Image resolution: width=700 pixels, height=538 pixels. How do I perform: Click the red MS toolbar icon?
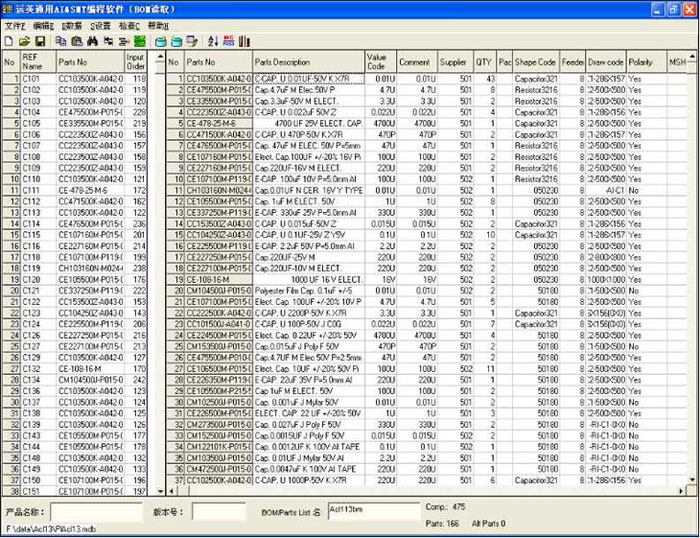coord(228,41)
